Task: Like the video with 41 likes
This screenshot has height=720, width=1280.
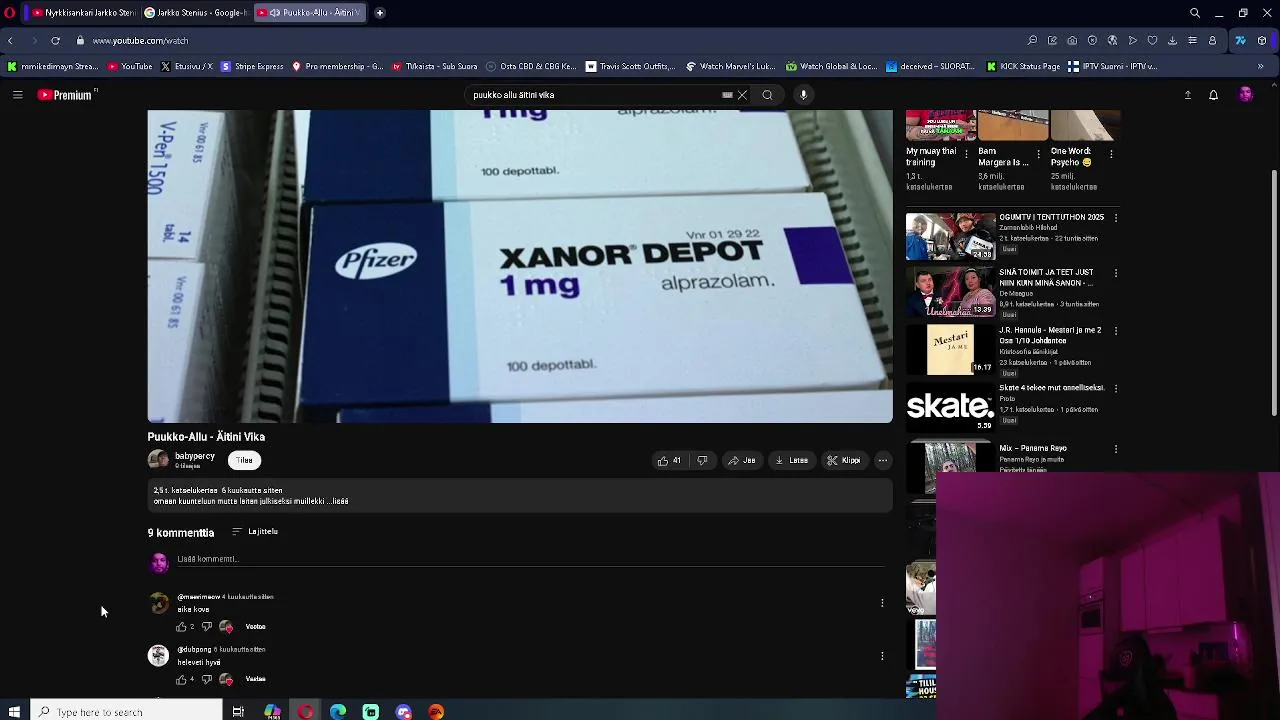Action: (x=669, y=461)
